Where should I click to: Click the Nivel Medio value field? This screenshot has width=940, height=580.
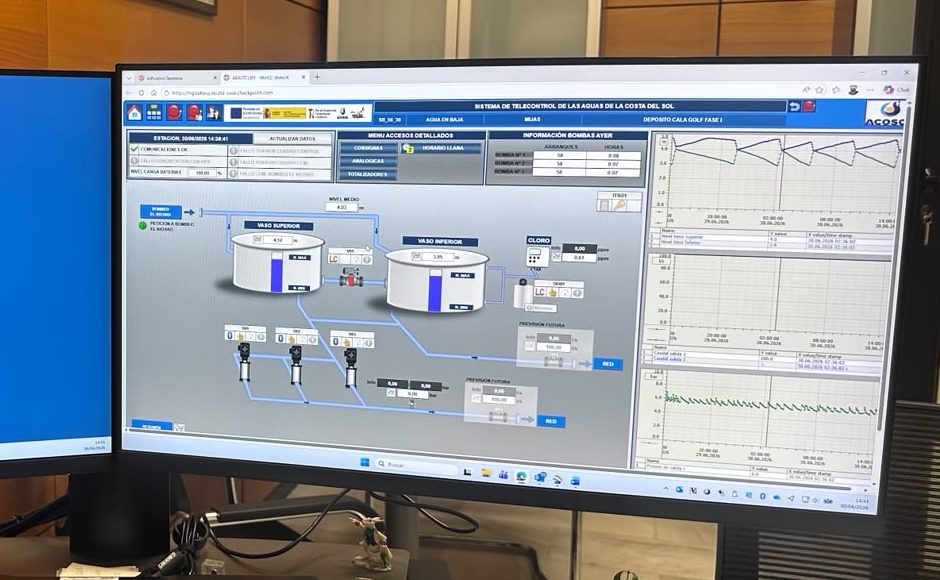[x=342, y=207]
